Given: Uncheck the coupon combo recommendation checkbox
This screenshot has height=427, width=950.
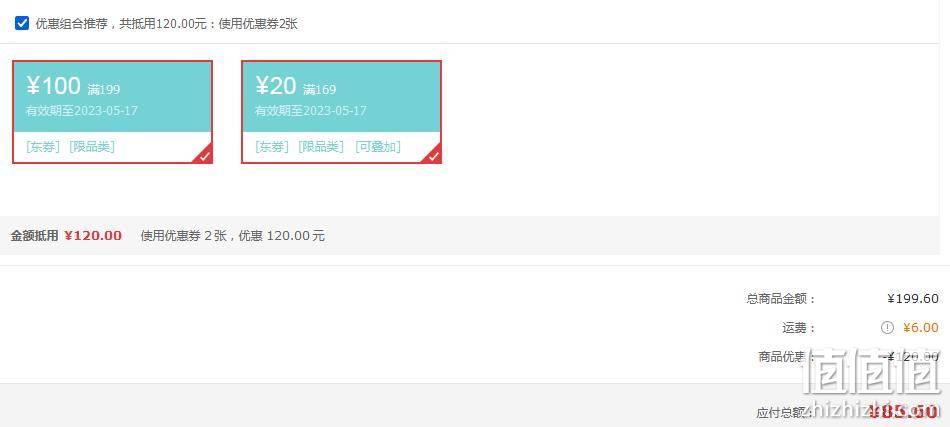Looking at the screenshot, I should pyautogui.click(x=22, y=24).
